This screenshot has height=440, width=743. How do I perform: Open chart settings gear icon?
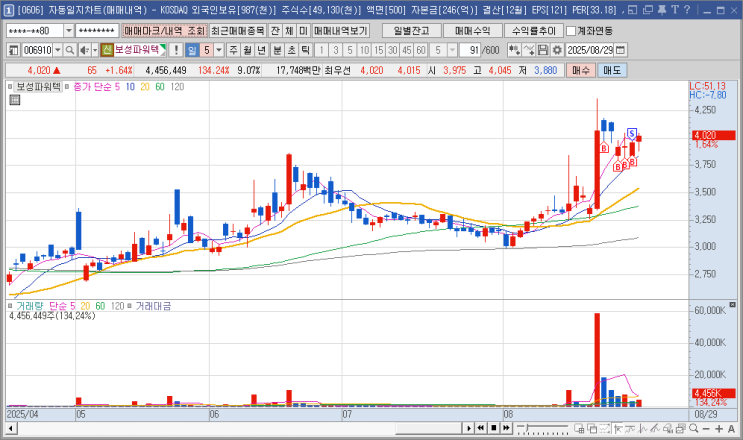coord(557,50)
